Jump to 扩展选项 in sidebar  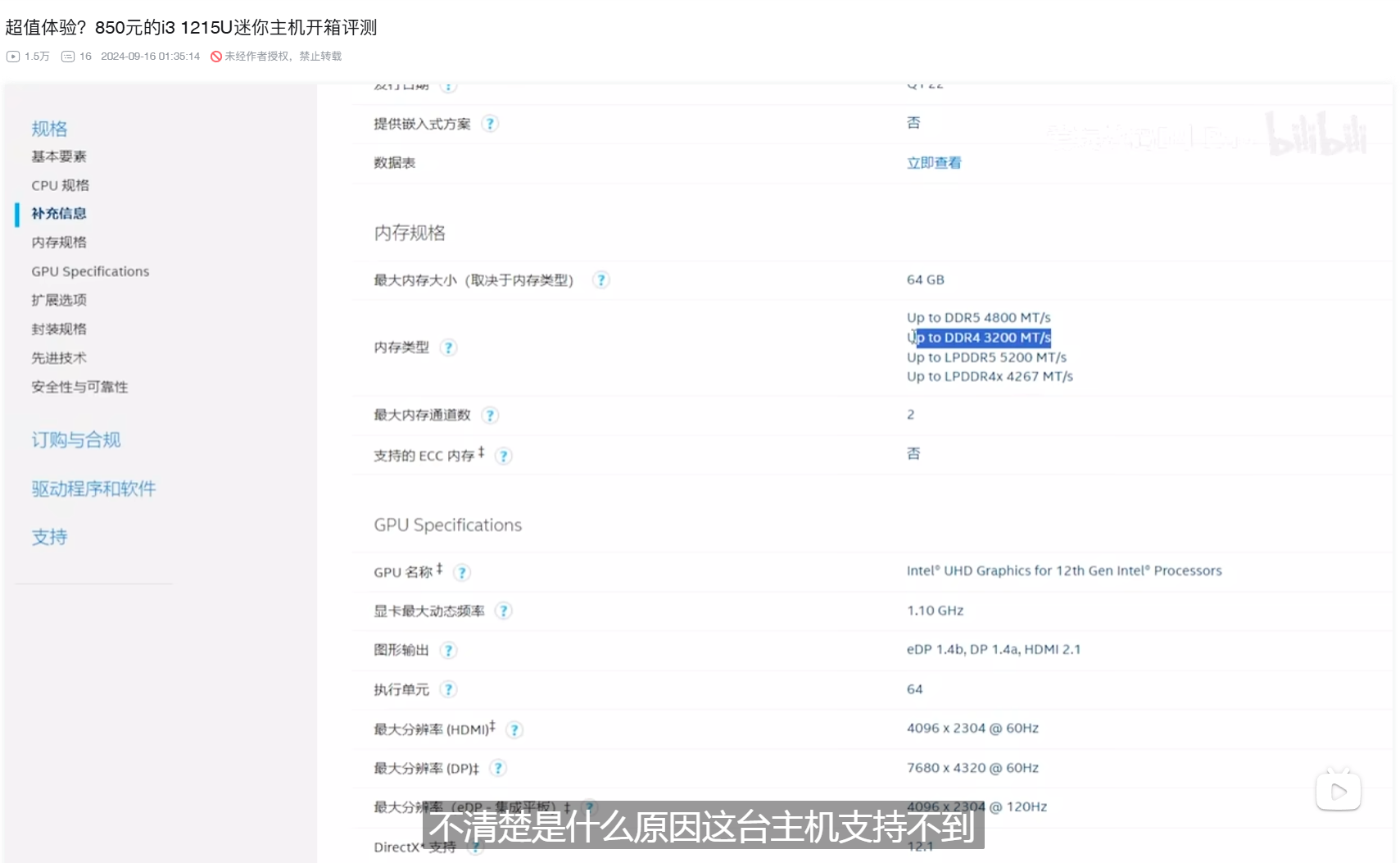pyautogui.click(x=59, y=300)
